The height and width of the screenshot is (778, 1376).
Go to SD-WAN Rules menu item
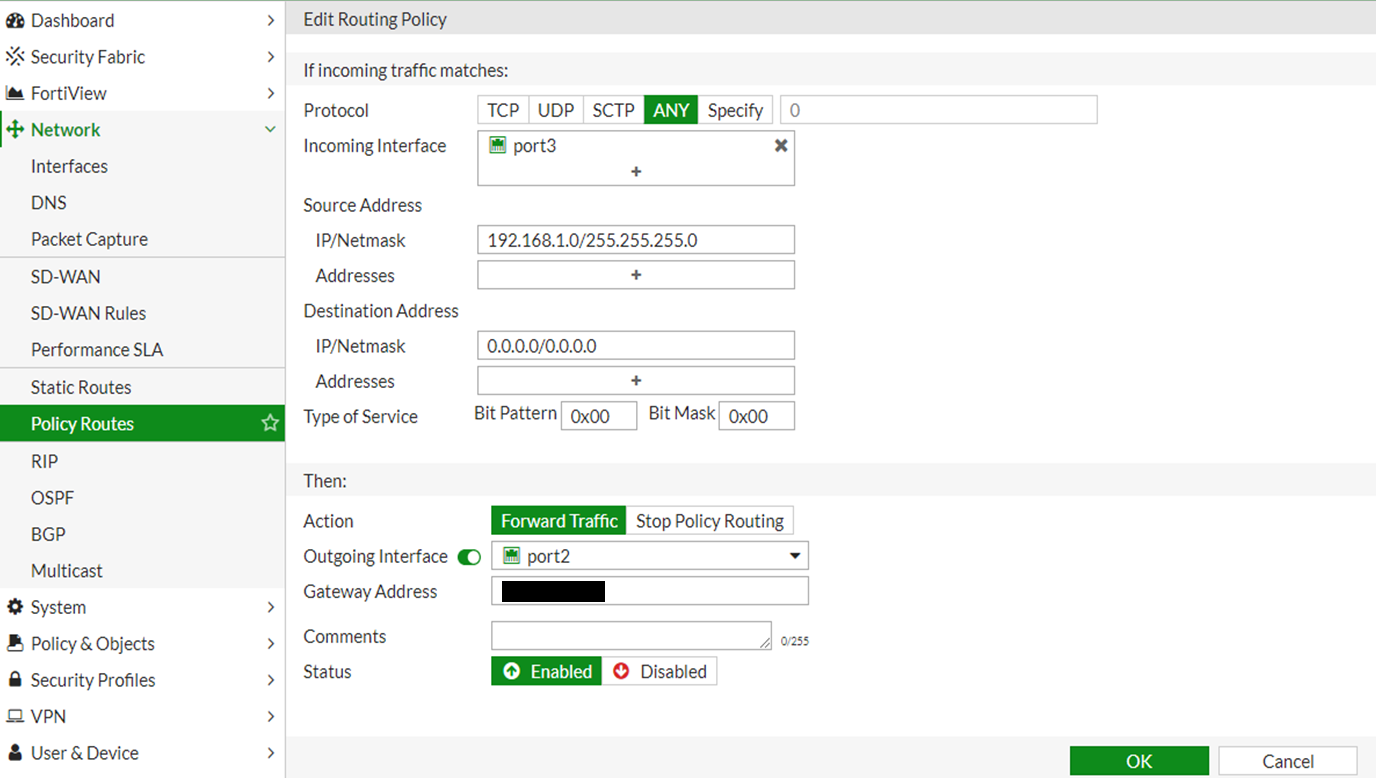88,313
